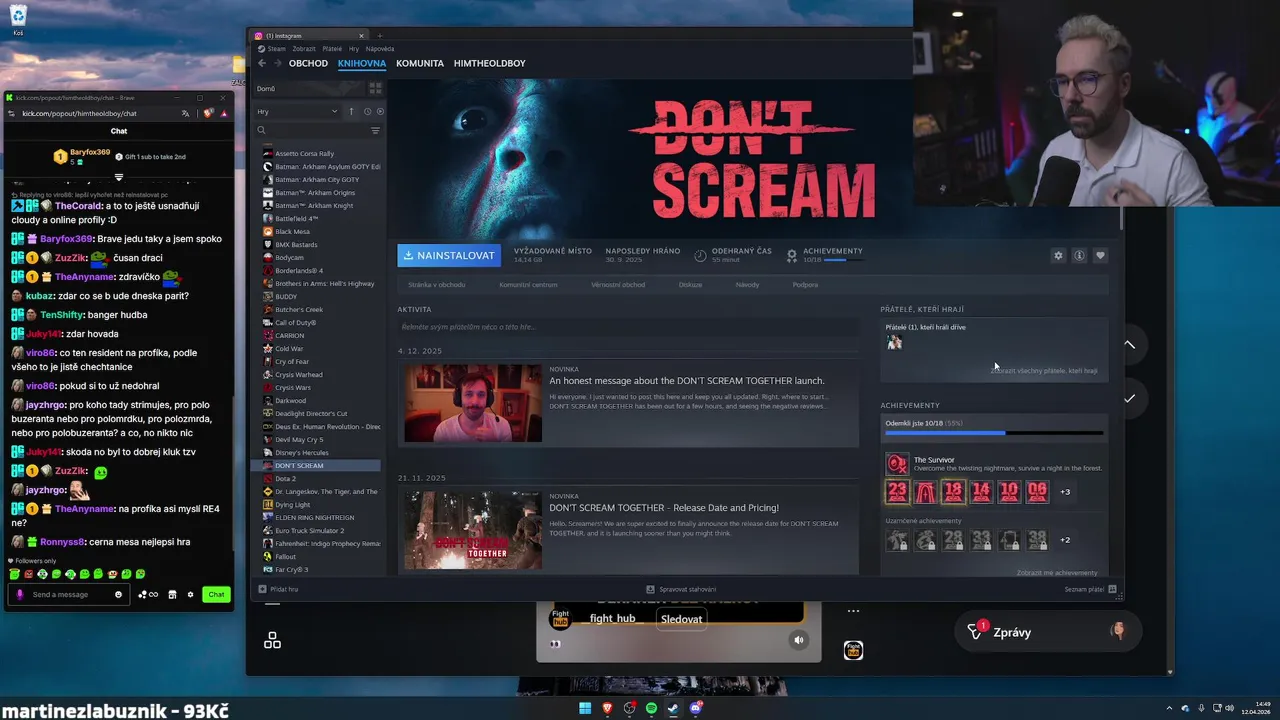Viewport: 1280px width, 720px height.
Task: Add DON'T SCREAM to favorites heart icon
Action: [x=1100, y=255]
